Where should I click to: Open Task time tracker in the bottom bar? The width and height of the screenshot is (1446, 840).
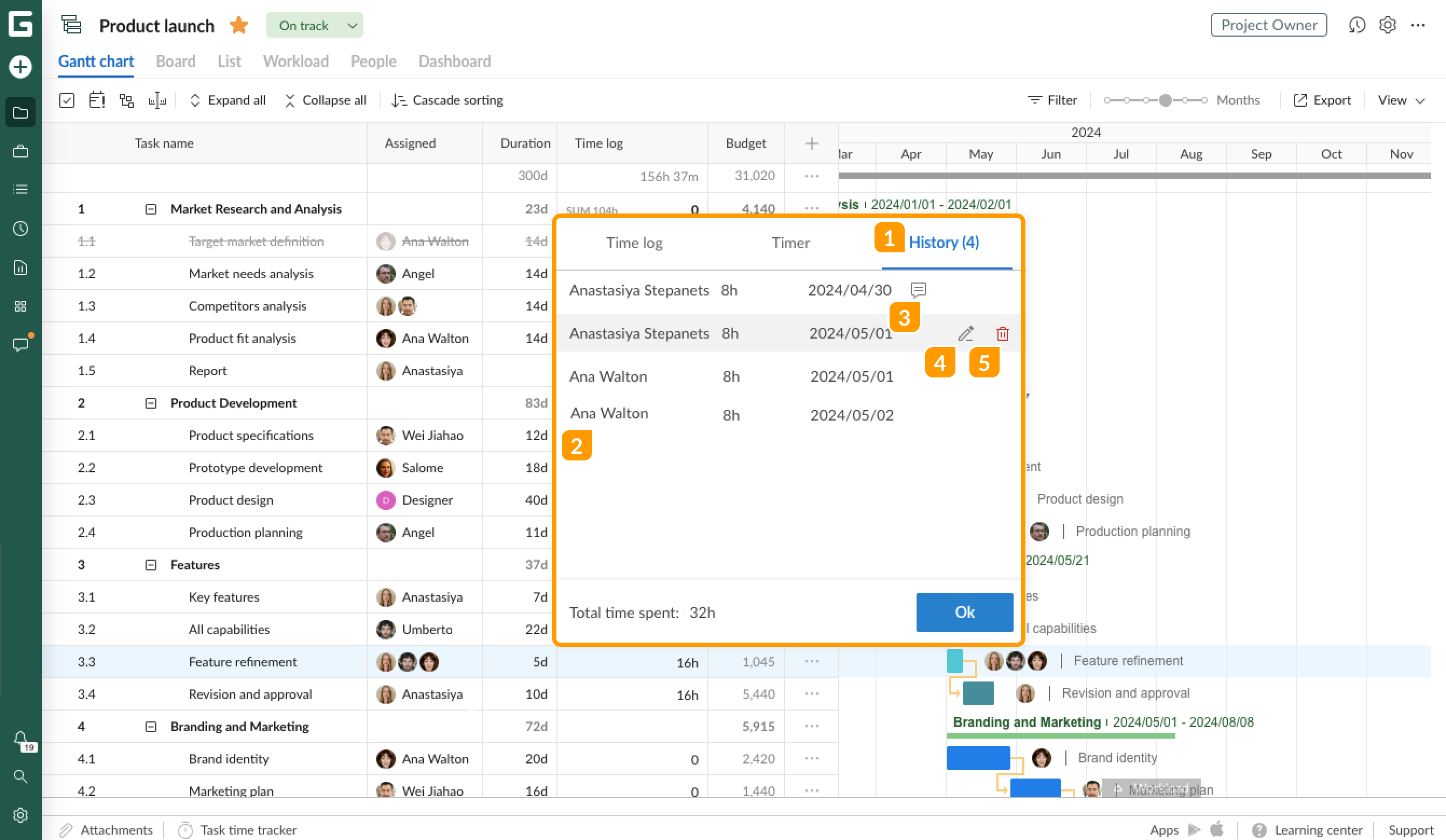click(x=237, y=830)
